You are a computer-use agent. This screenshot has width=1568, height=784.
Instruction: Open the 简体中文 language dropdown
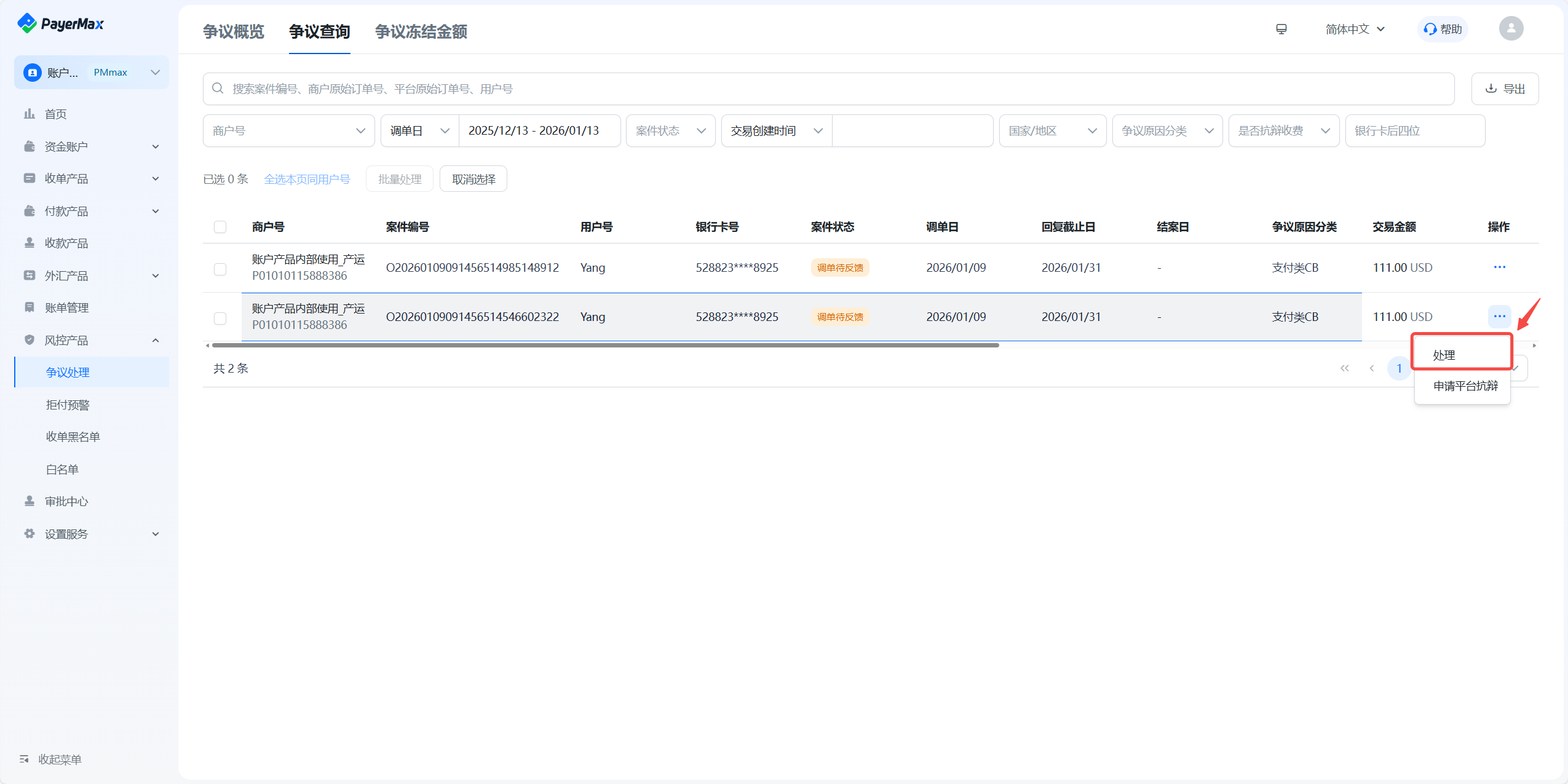click(x=1355, y=30)
